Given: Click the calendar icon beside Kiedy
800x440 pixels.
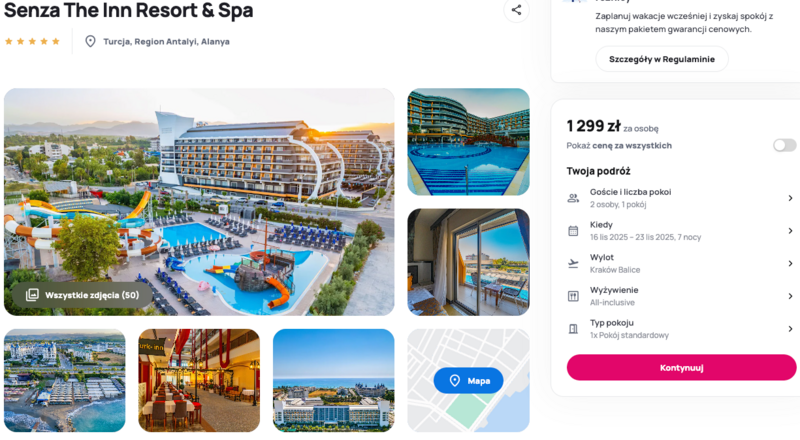Looking at the screenshot, I should pos(573,231).
